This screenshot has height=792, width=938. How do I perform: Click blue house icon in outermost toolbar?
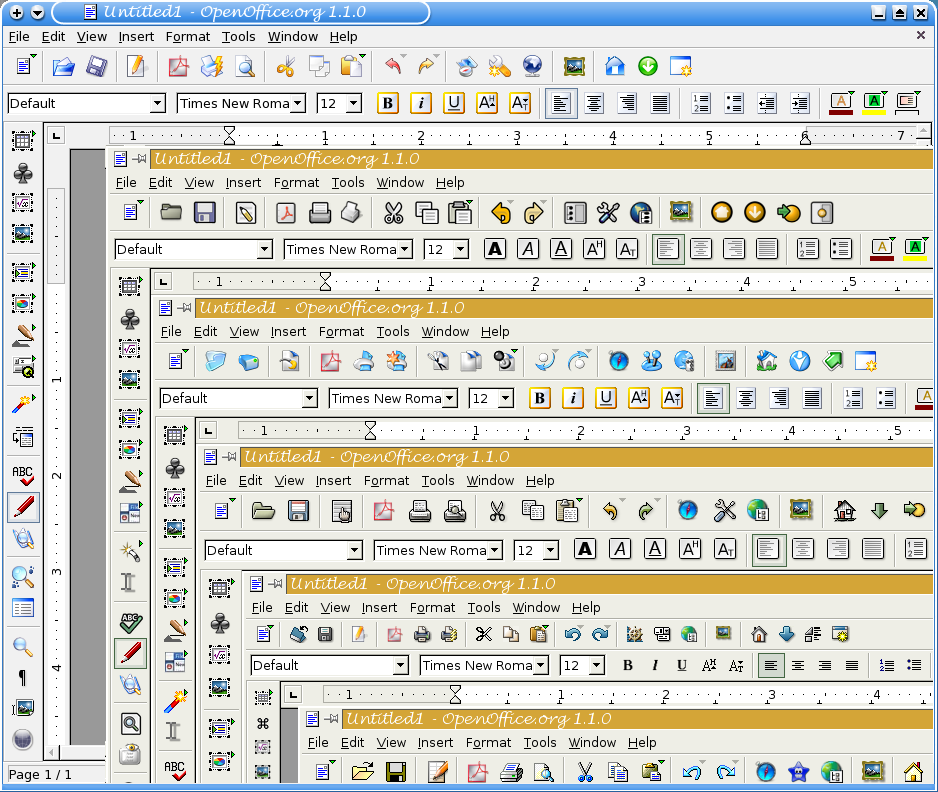coord(614,66)
